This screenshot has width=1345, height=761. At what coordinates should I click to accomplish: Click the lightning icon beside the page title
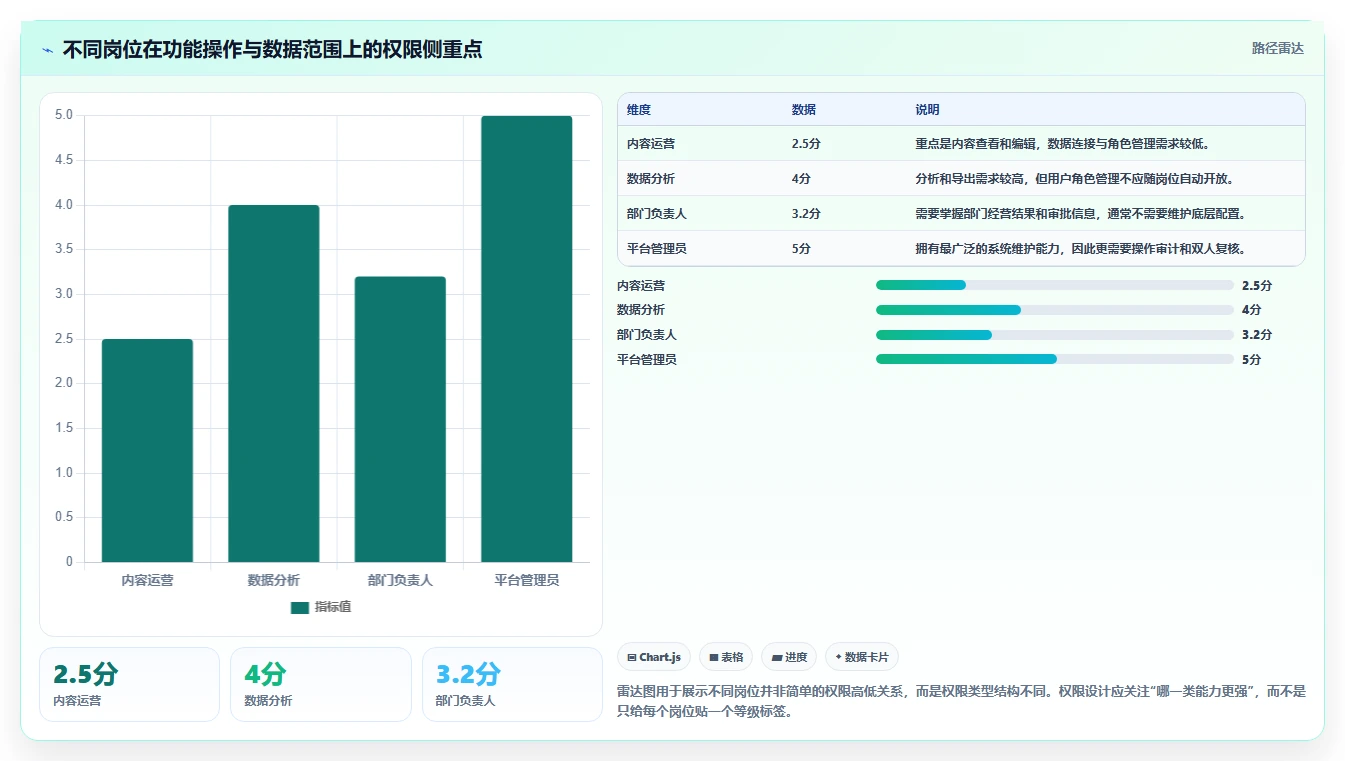click(47, 50)
